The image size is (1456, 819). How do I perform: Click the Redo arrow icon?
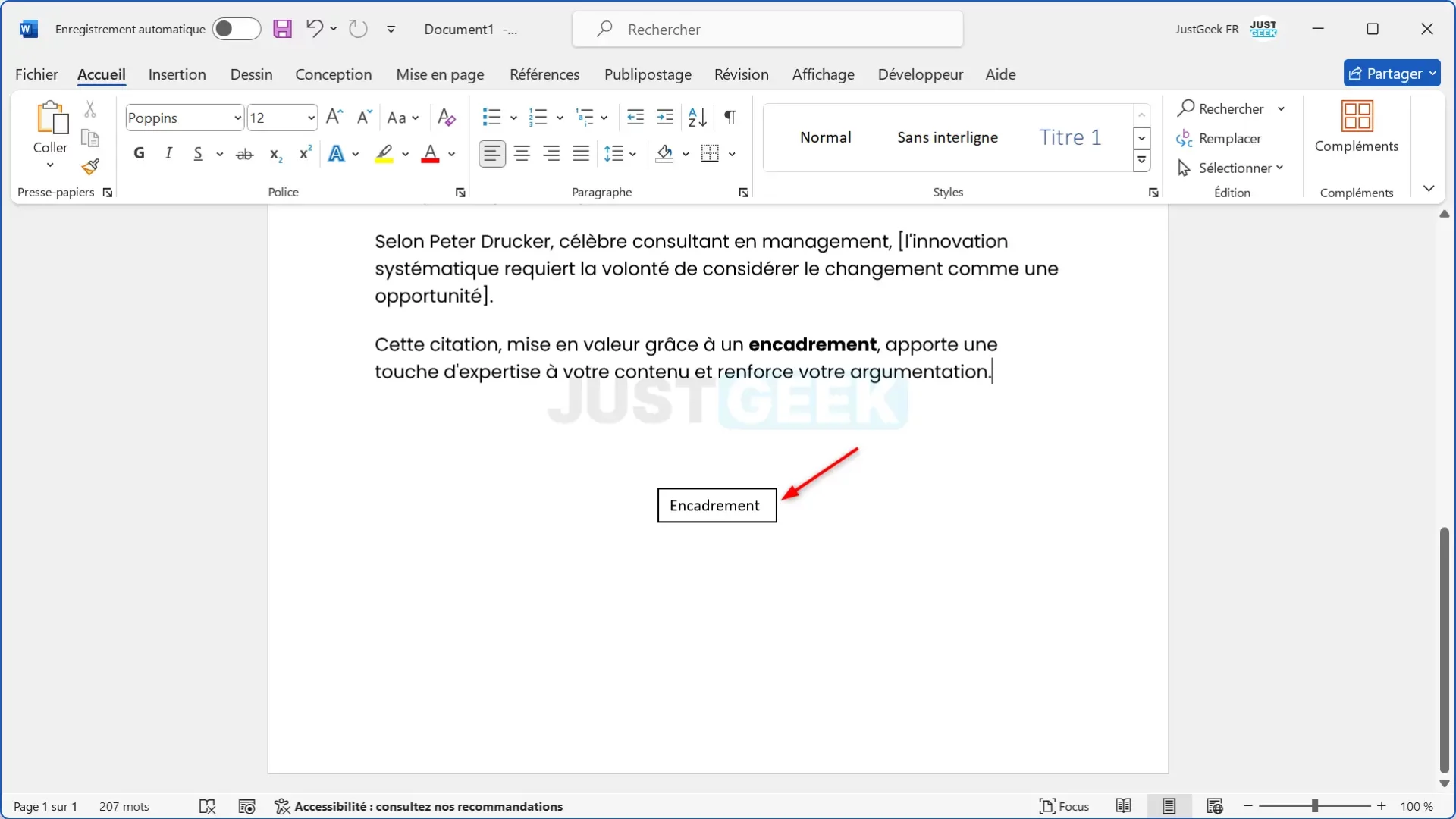(358, 29)
